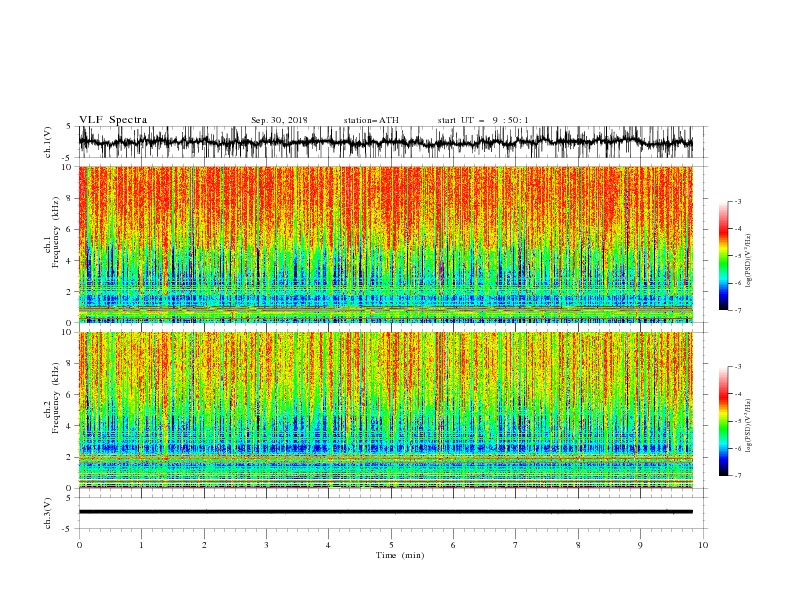Click the "5" tick of the ch.1(V) axis
Image resolution: width=792 pixels, height=612 pixels.
(x=69, y=126)
